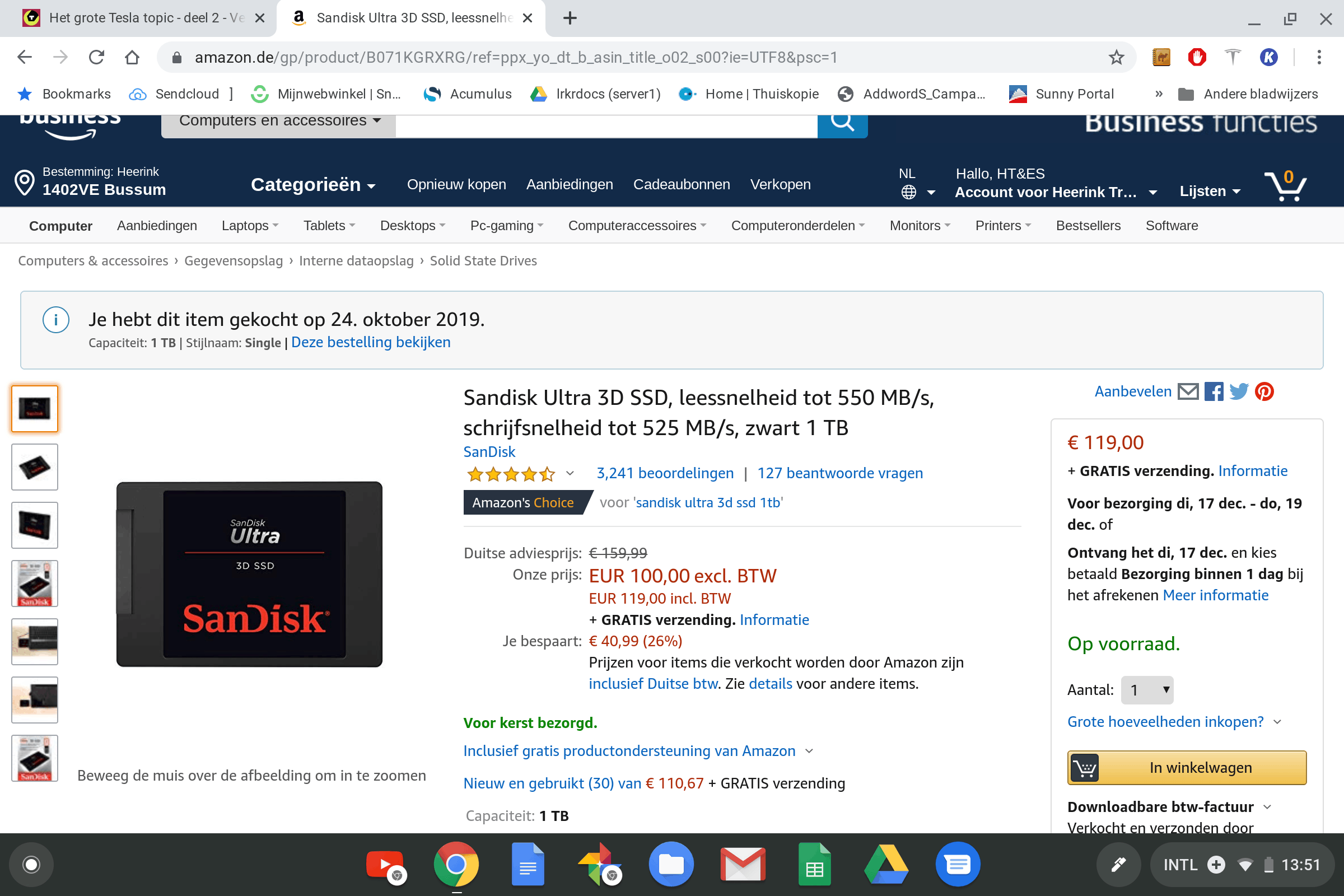Share product via Twitter icon
The image size is (1344, 896).
(1239, 391)
